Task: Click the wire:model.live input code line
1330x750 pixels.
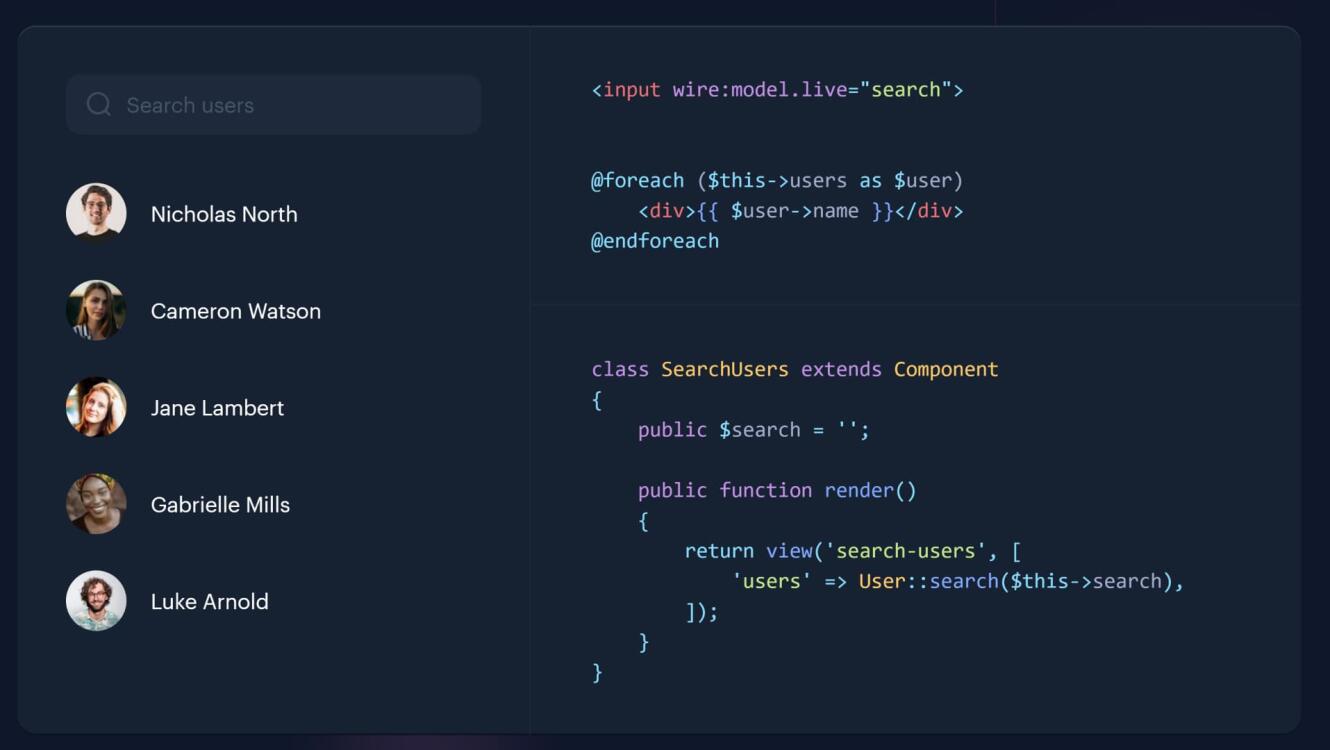Action: coord(777,90)
